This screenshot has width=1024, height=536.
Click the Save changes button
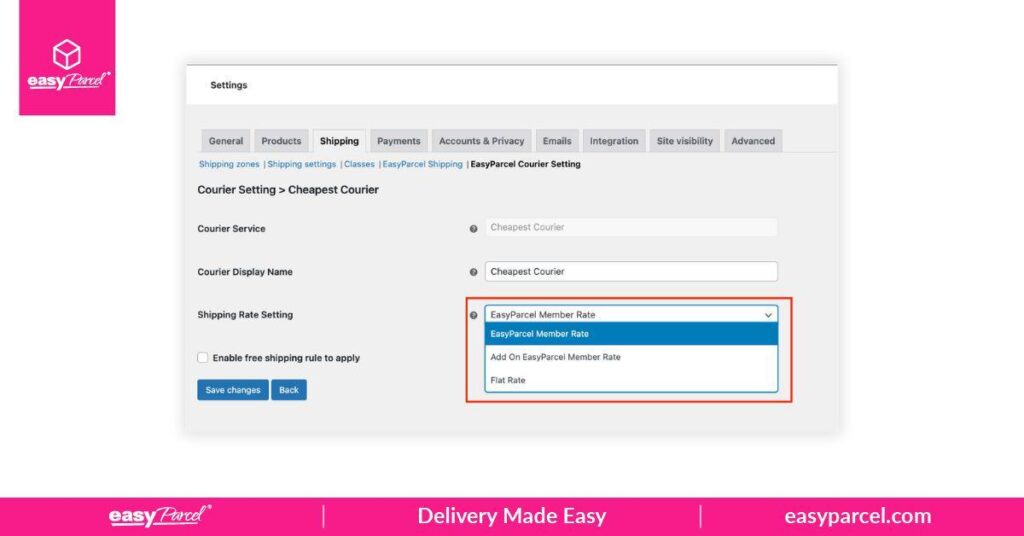pos(232,390)
